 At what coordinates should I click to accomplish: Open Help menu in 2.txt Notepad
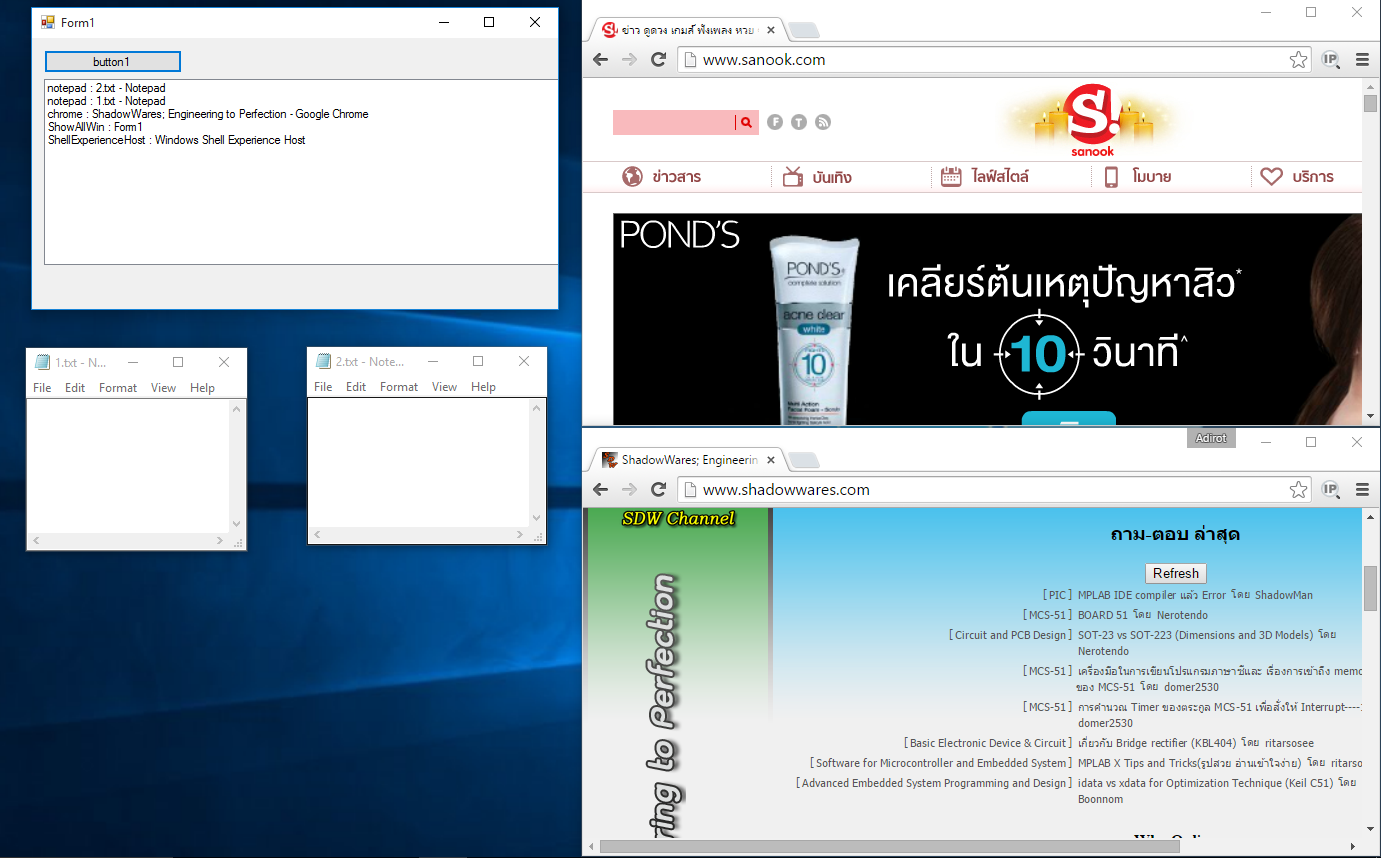[484, 387]
